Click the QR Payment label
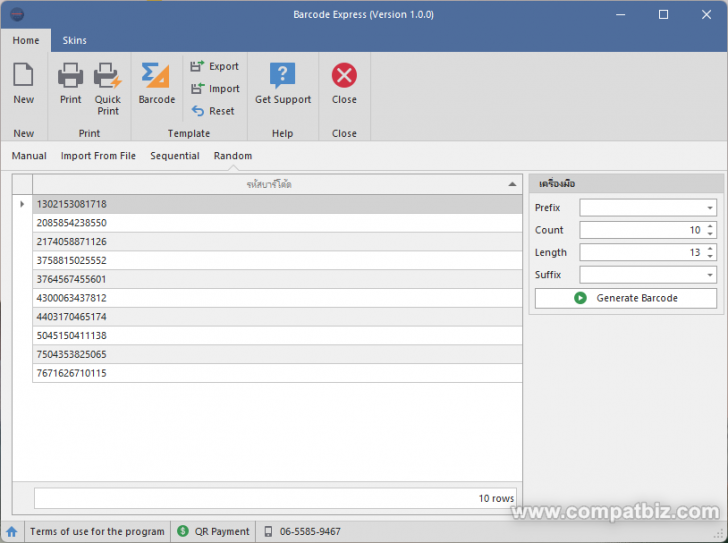Viewport: 728px width, 543px height. pos(222,531)
